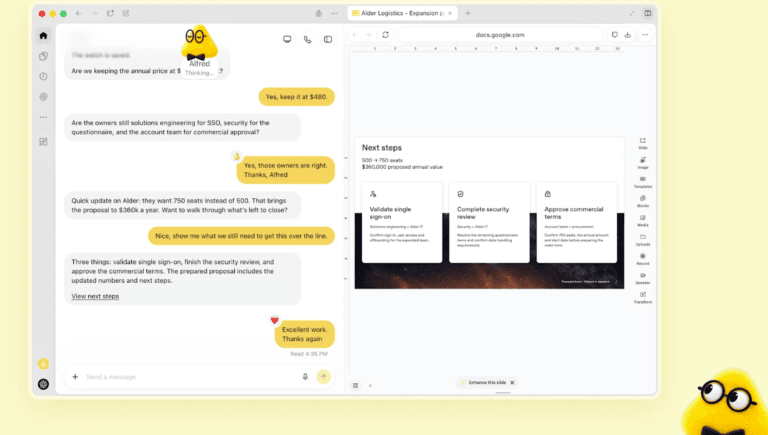Click the "Validate single sign-on" card
768x435 pixels.
tap(402, 222)
